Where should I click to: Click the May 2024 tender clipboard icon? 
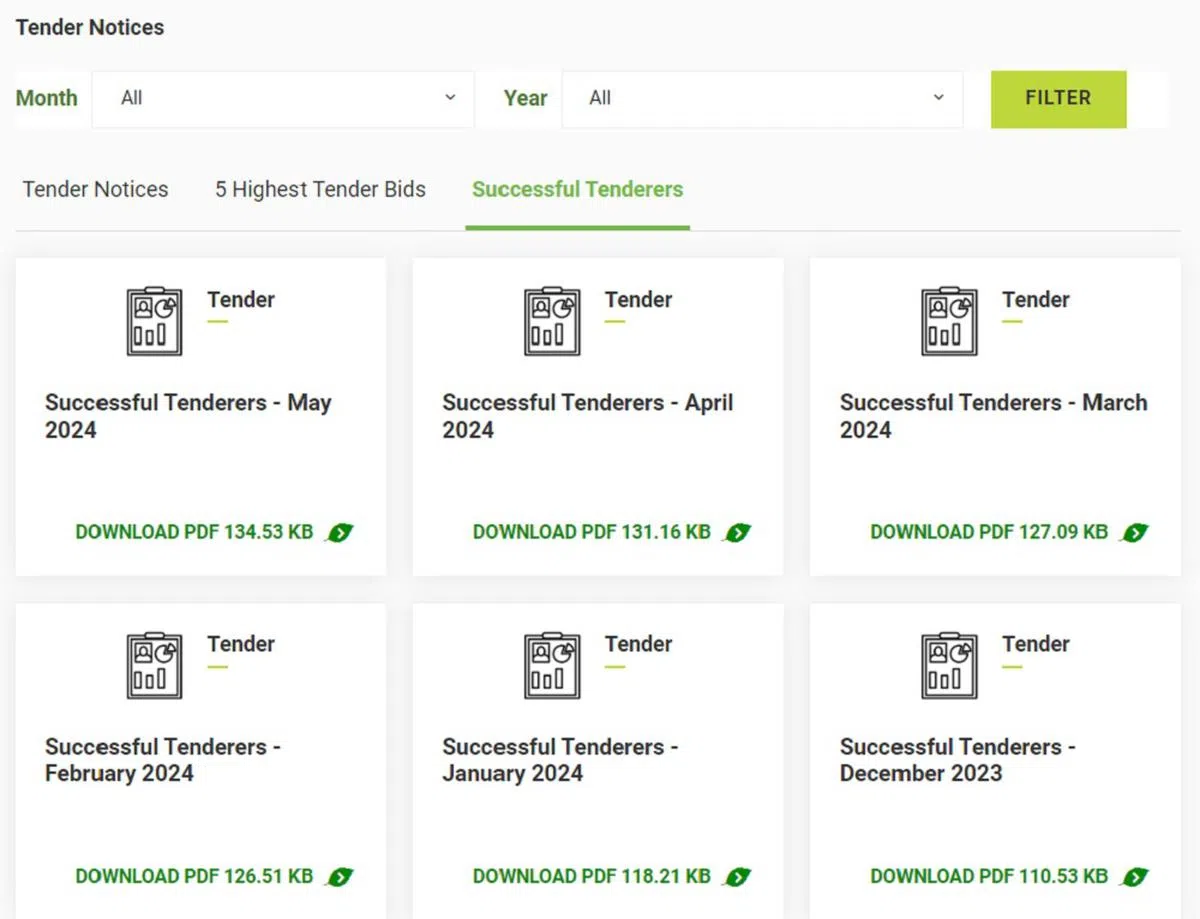click(x=154, y=322)
